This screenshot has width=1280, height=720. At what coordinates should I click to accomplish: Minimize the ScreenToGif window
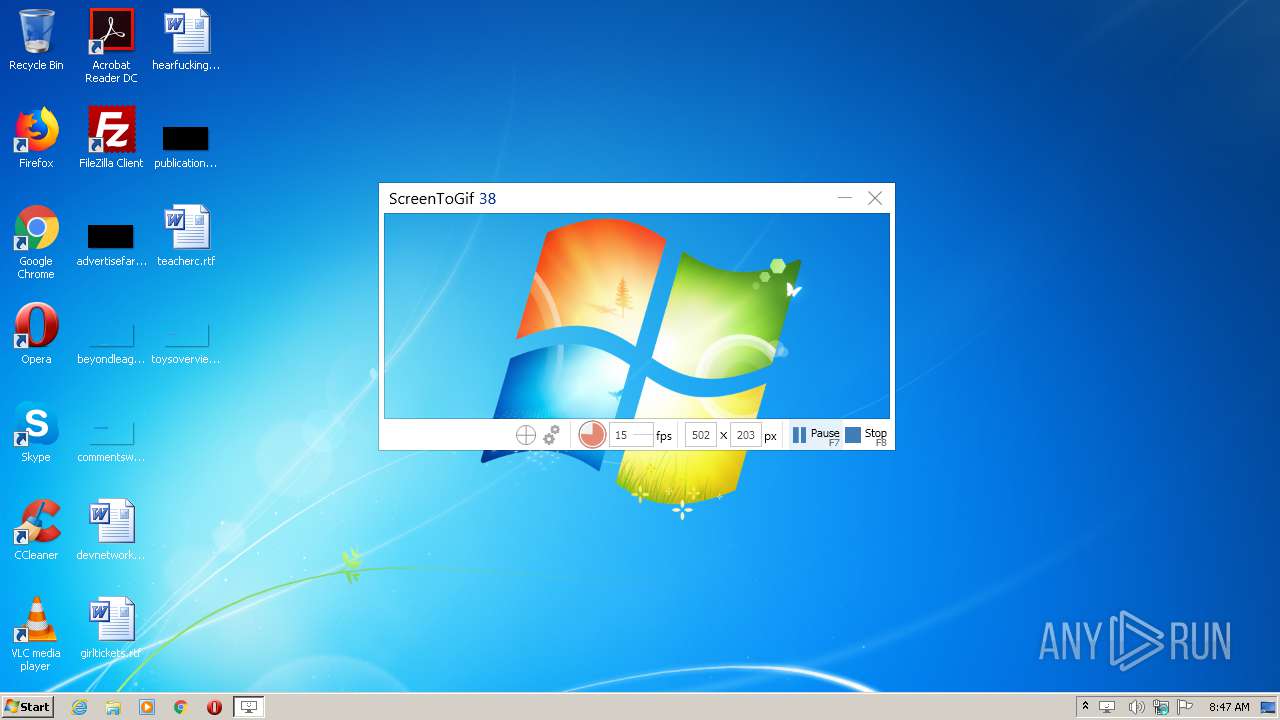click(845, 198)
